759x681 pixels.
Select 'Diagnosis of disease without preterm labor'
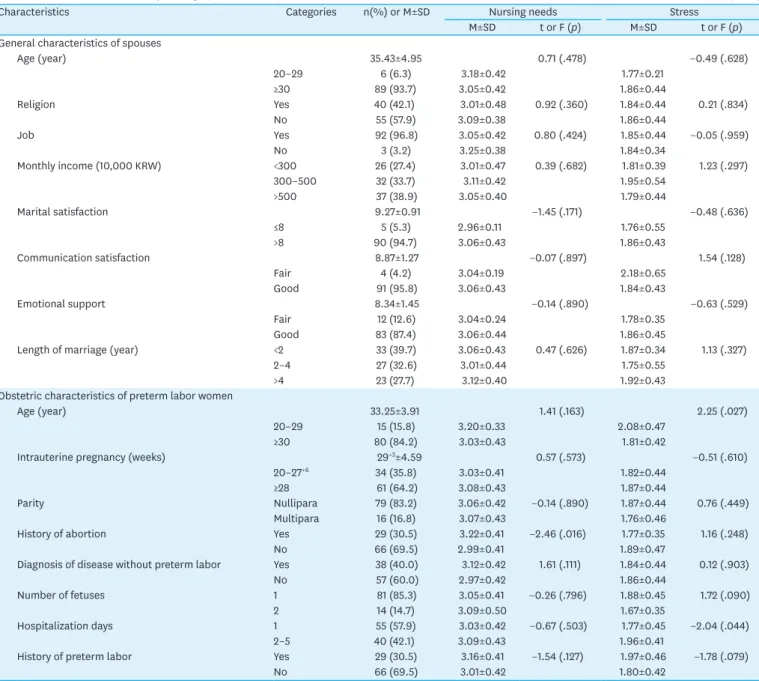(x=119, y=565)
